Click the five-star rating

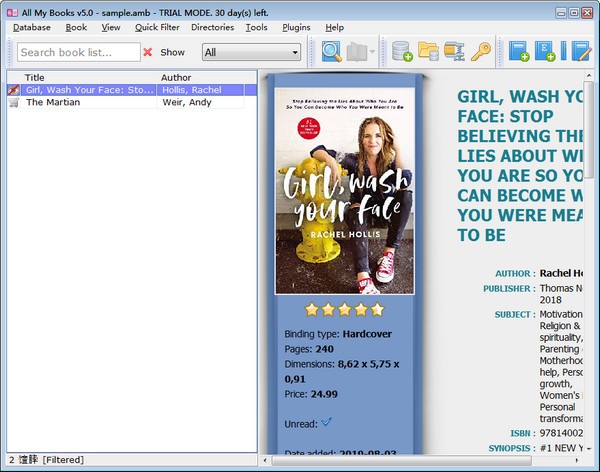click(x=344, y=309)
